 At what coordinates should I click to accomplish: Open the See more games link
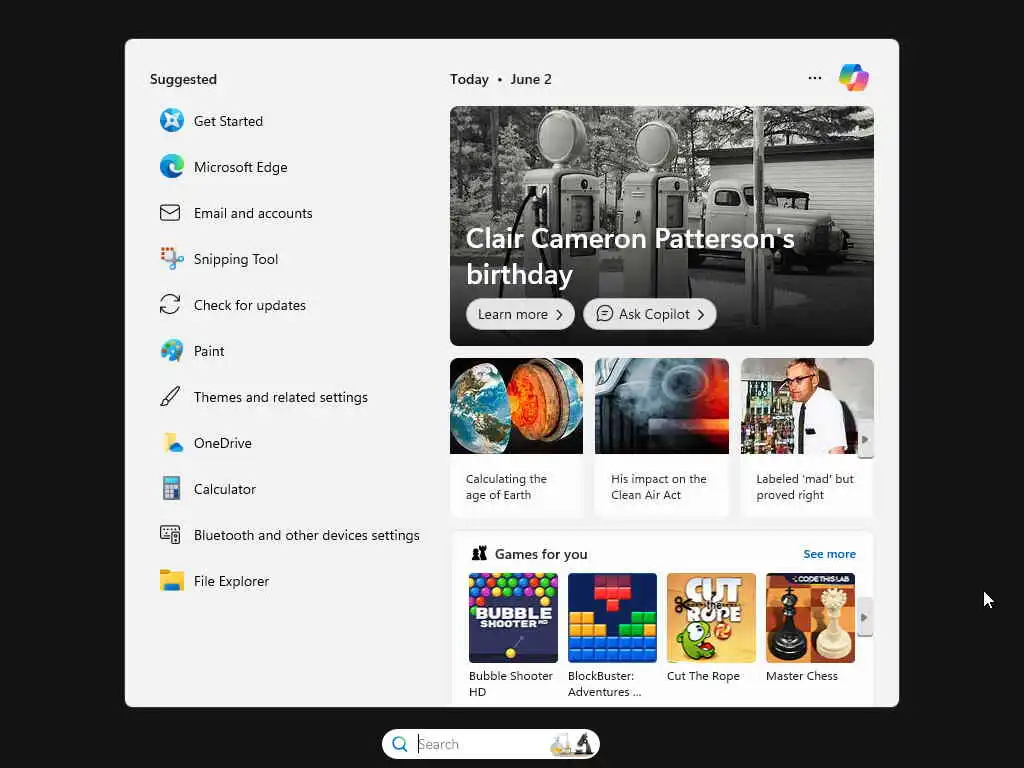829,554
